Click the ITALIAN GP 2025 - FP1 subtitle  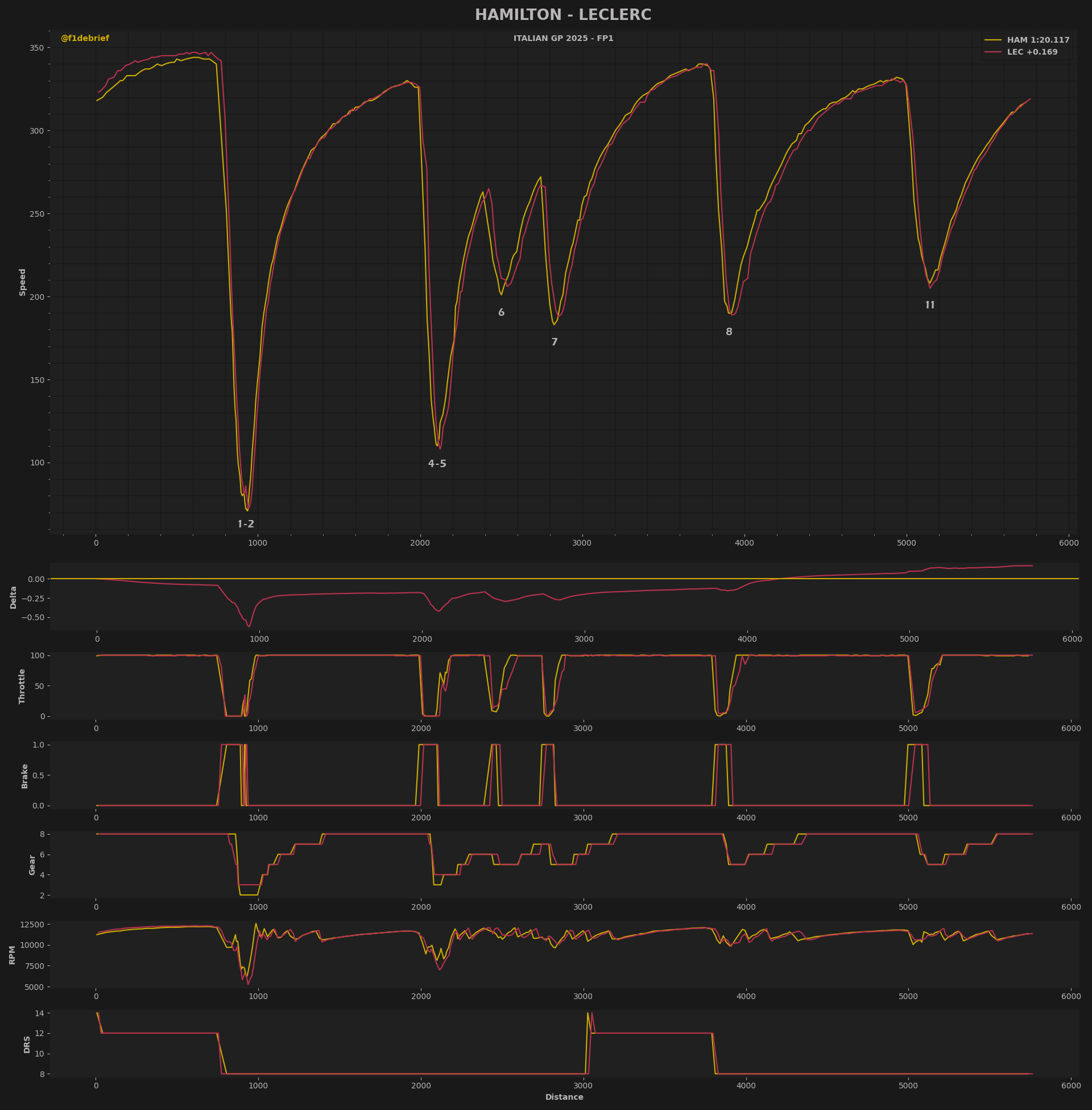coord(562,39)
